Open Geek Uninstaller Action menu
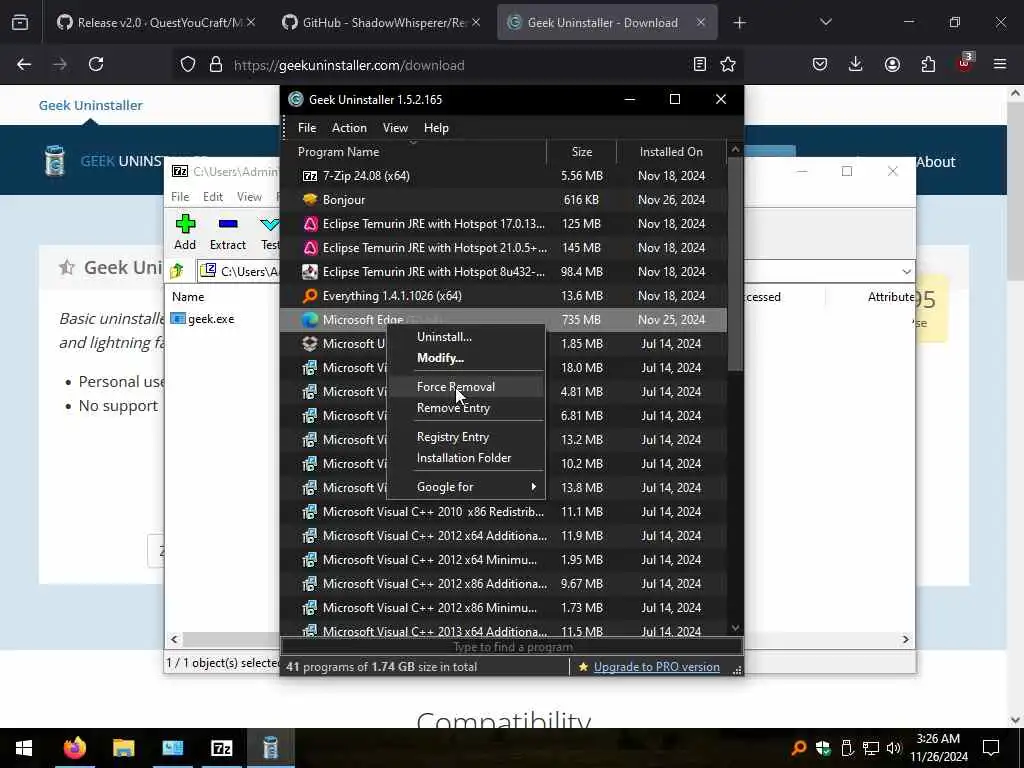This screenshot has width=1024, height=768. coord(349,128)
